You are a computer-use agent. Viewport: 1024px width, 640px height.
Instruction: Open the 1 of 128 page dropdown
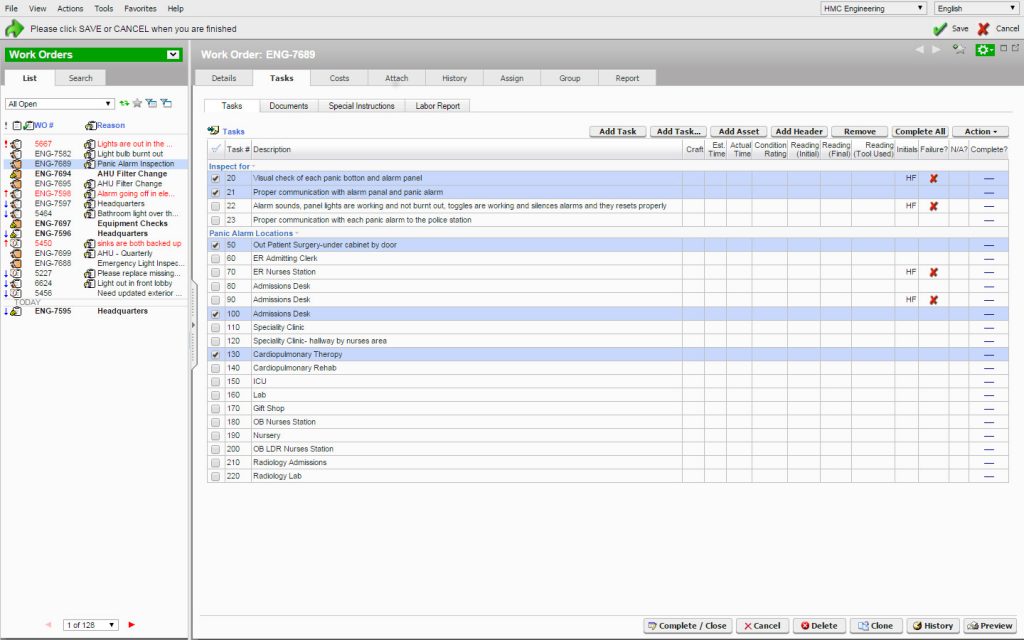(x=91, y=625)
